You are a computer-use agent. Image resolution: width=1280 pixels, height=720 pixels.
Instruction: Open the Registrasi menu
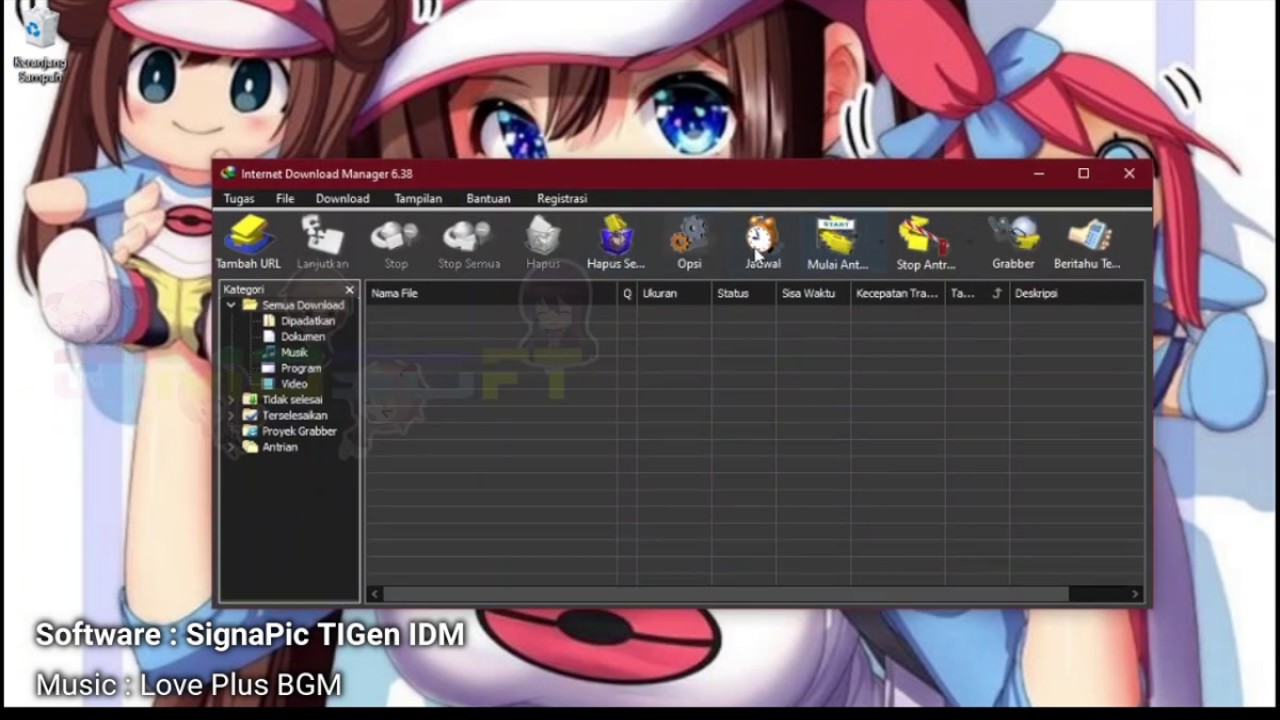(562, 198)
